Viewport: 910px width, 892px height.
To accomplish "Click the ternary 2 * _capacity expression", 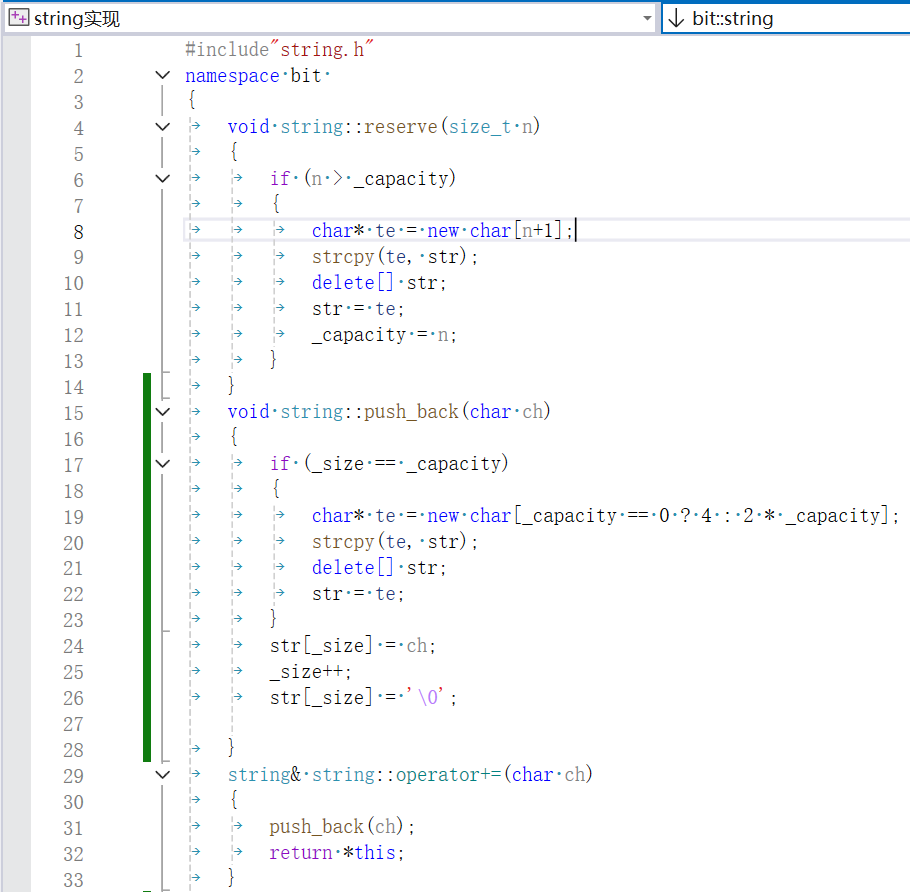I will coord(811,515).
